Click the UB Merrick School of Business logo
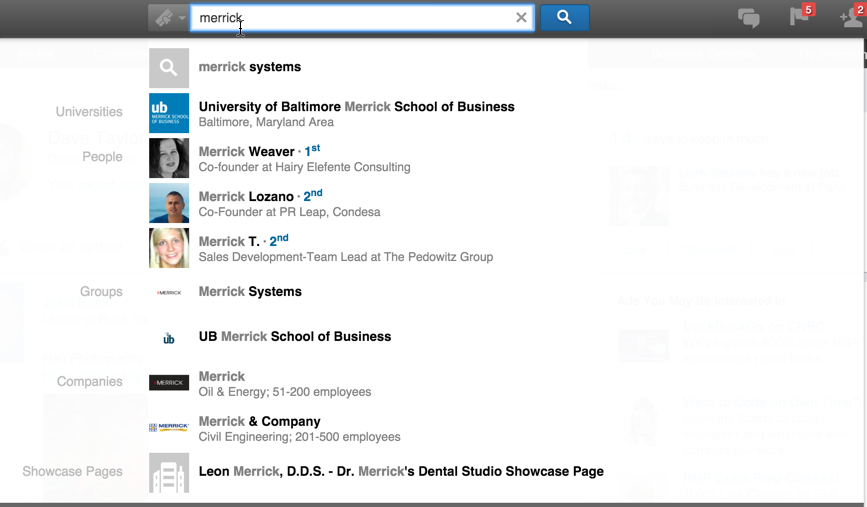 click(x=169, y=113)
